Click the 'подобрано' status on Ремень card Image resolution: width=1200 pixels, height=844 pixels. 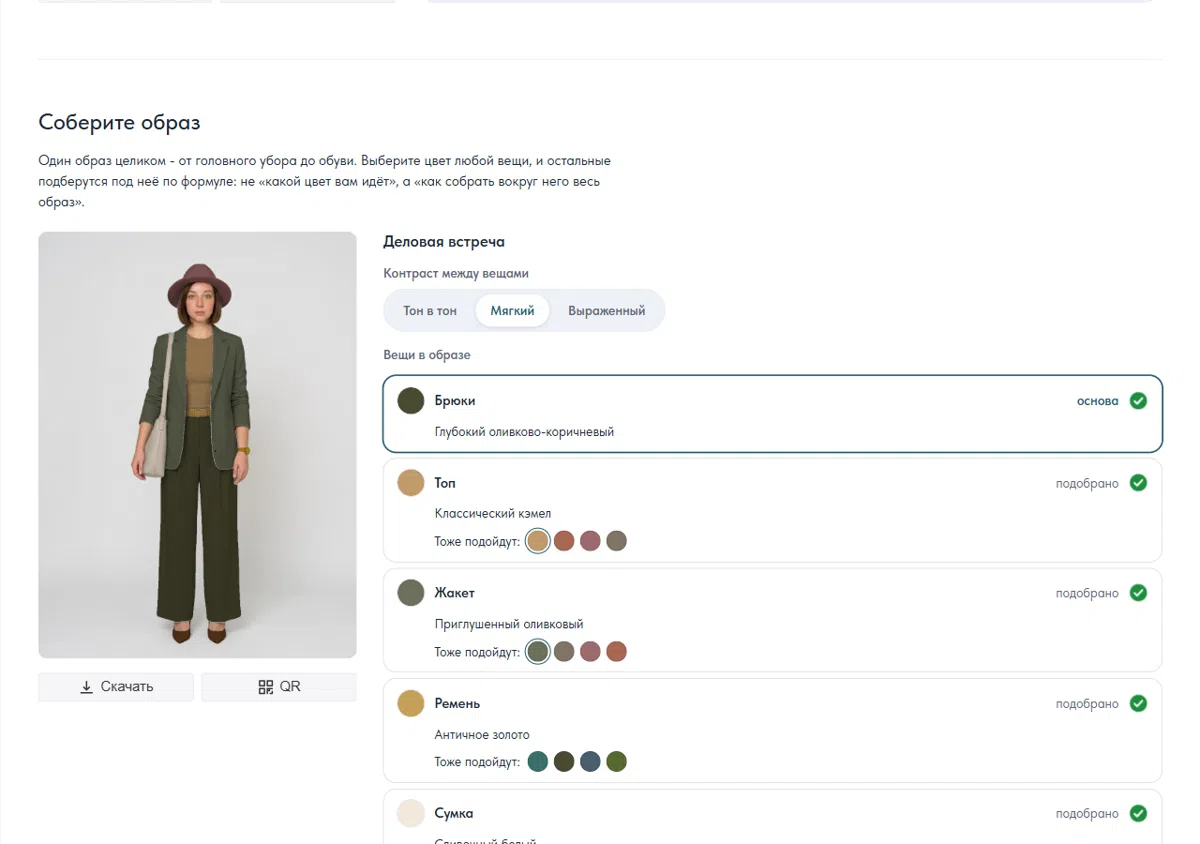(1087, 704)
